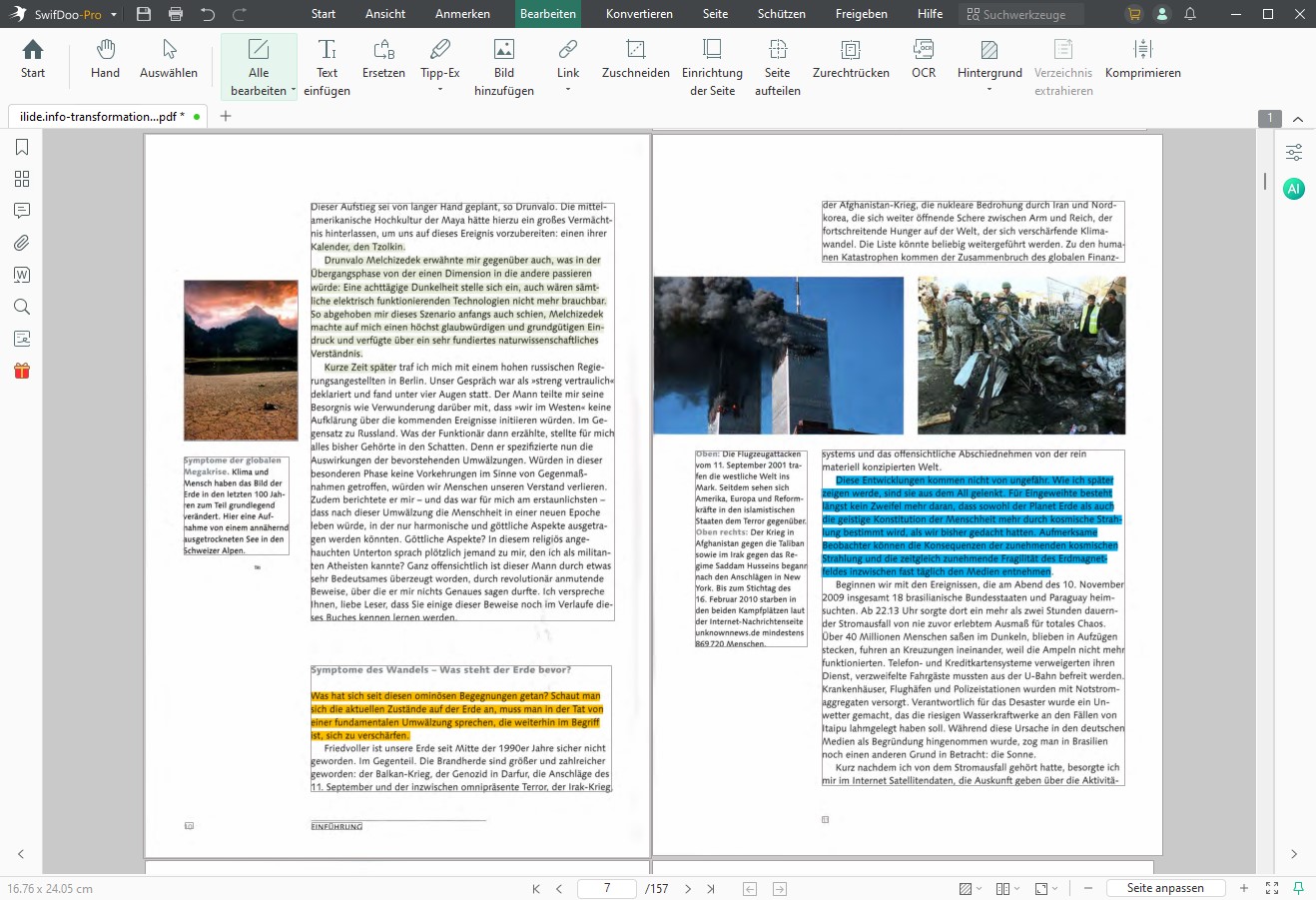Open the user account icon
This screenshot has height=900, width=1316.
click(x=1162, y=14)
